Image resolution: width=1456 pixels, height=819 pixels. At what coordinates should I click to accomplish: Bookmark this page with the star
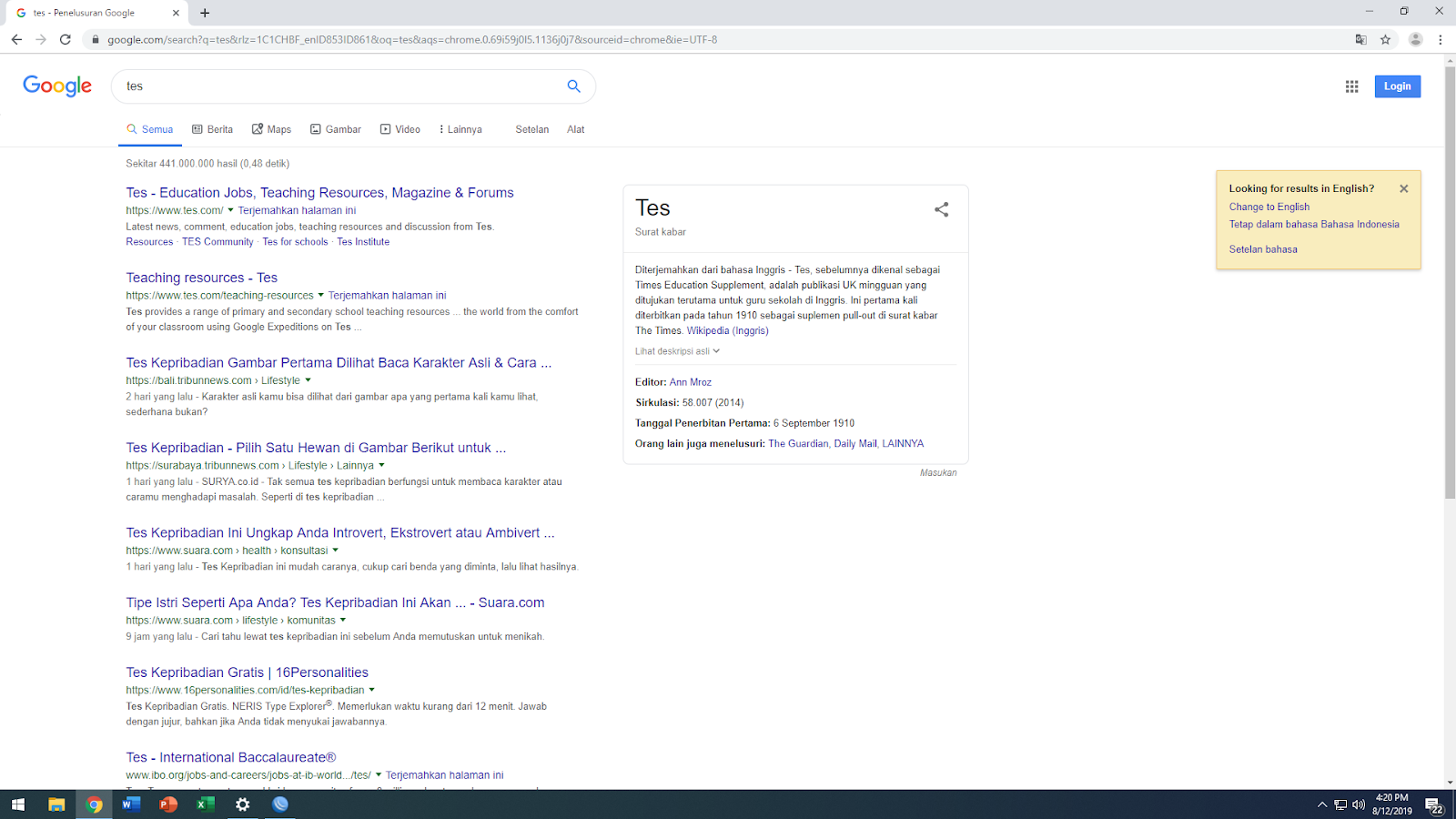[1385, 39]
